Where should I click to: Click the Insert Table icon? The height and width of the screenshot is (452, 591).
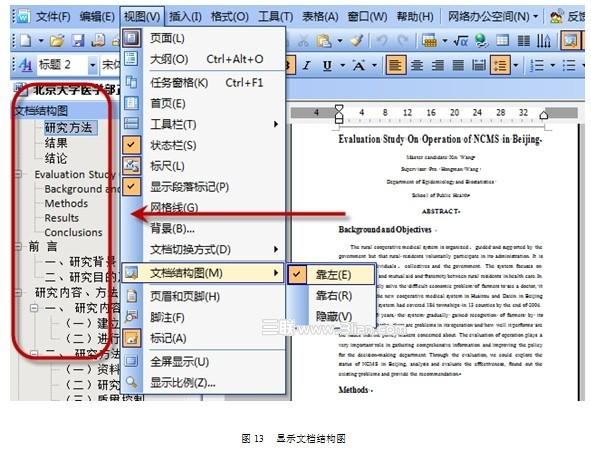point(429,41)
